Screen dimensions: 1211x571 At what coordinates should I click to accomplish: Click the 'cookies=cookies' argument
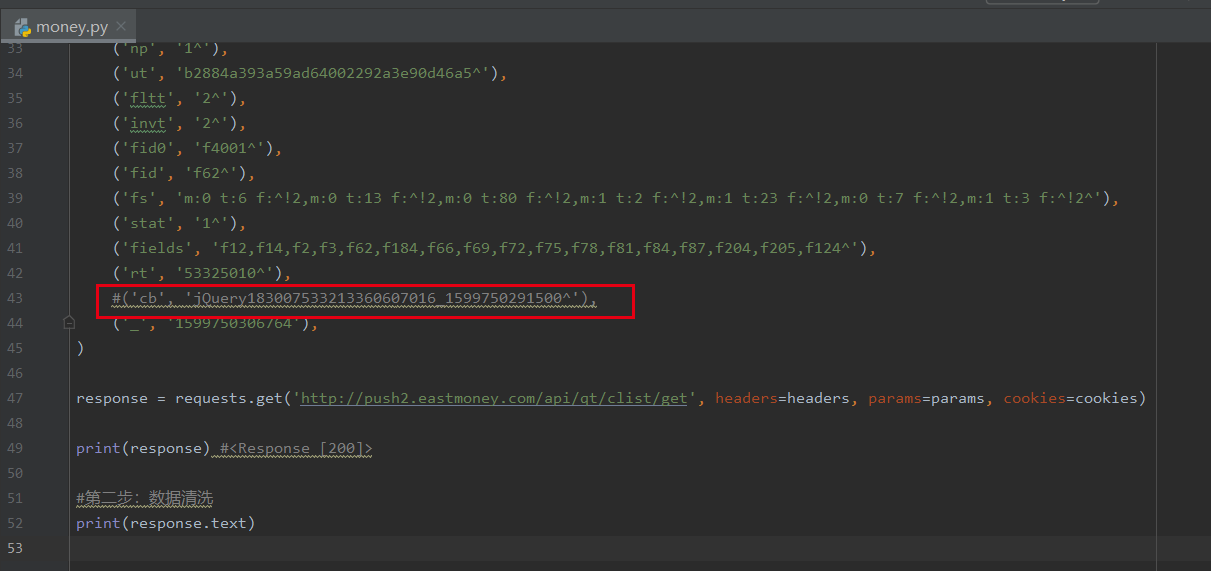pyautogui.click(x=1071, y=398)
